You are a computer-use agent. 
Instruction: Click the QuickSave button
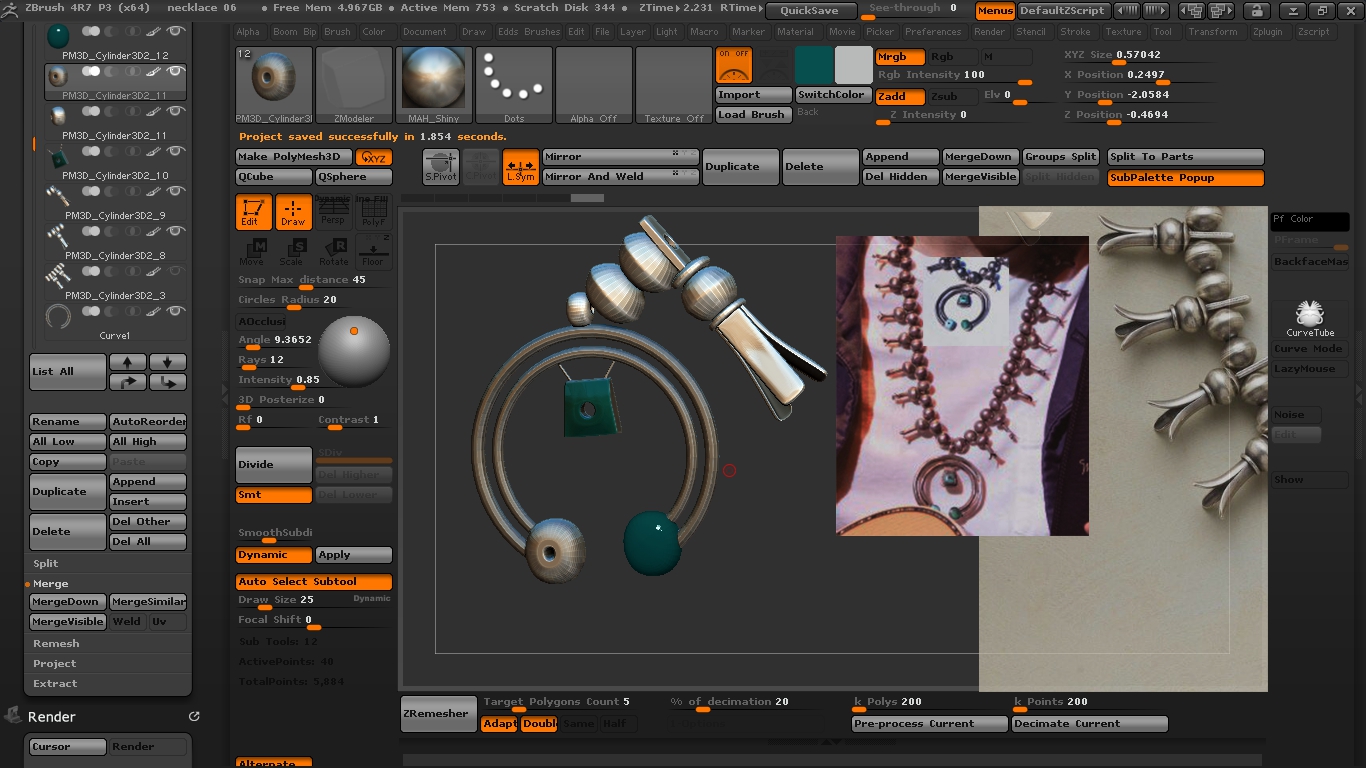[x=810, y=11]
